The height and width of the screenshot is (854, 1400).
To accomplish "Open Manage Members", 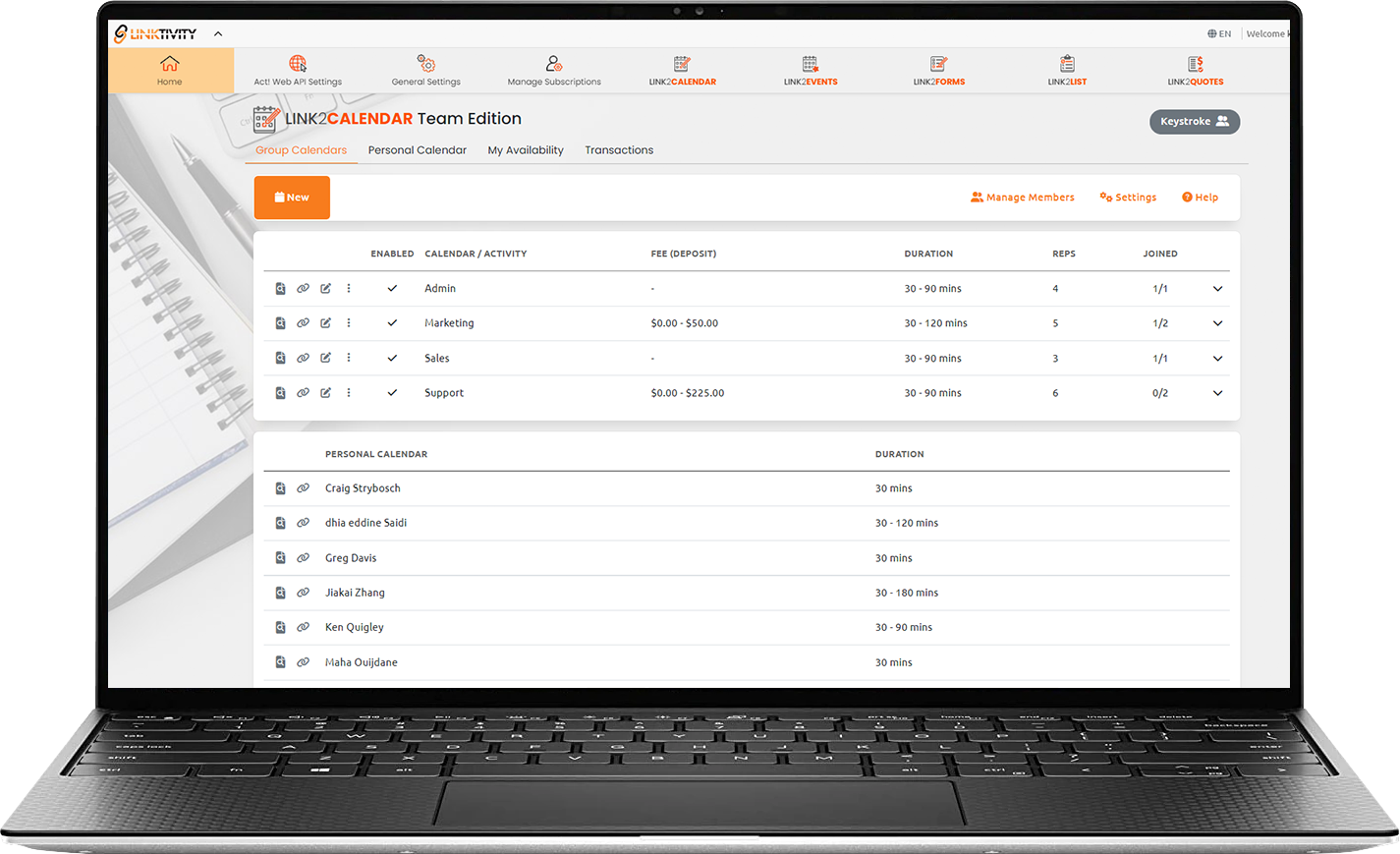I will [x=1023, y=198].
